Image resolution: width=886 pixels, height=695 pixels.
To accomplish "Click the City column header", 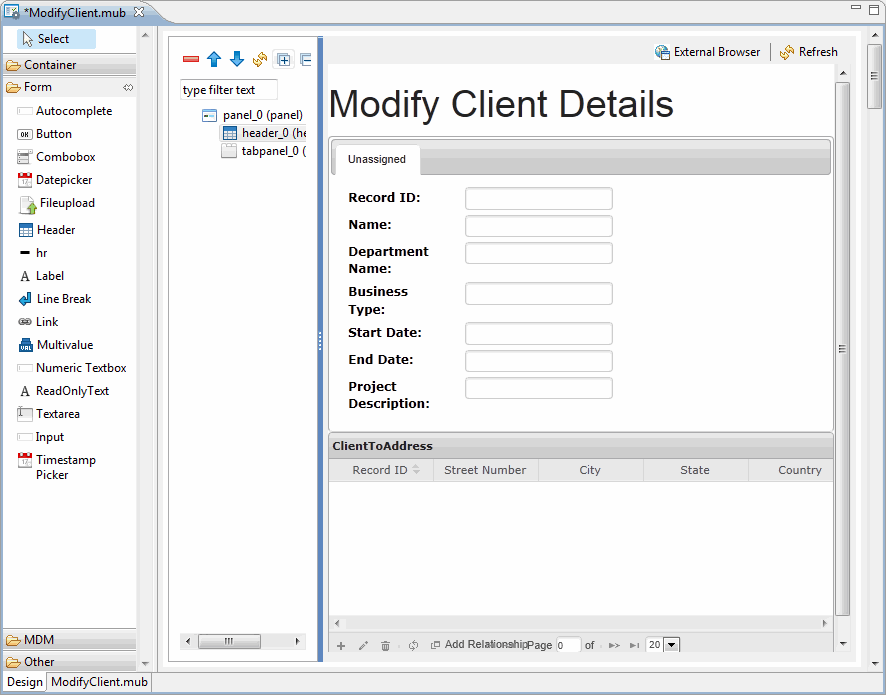I will coord(590,470).
